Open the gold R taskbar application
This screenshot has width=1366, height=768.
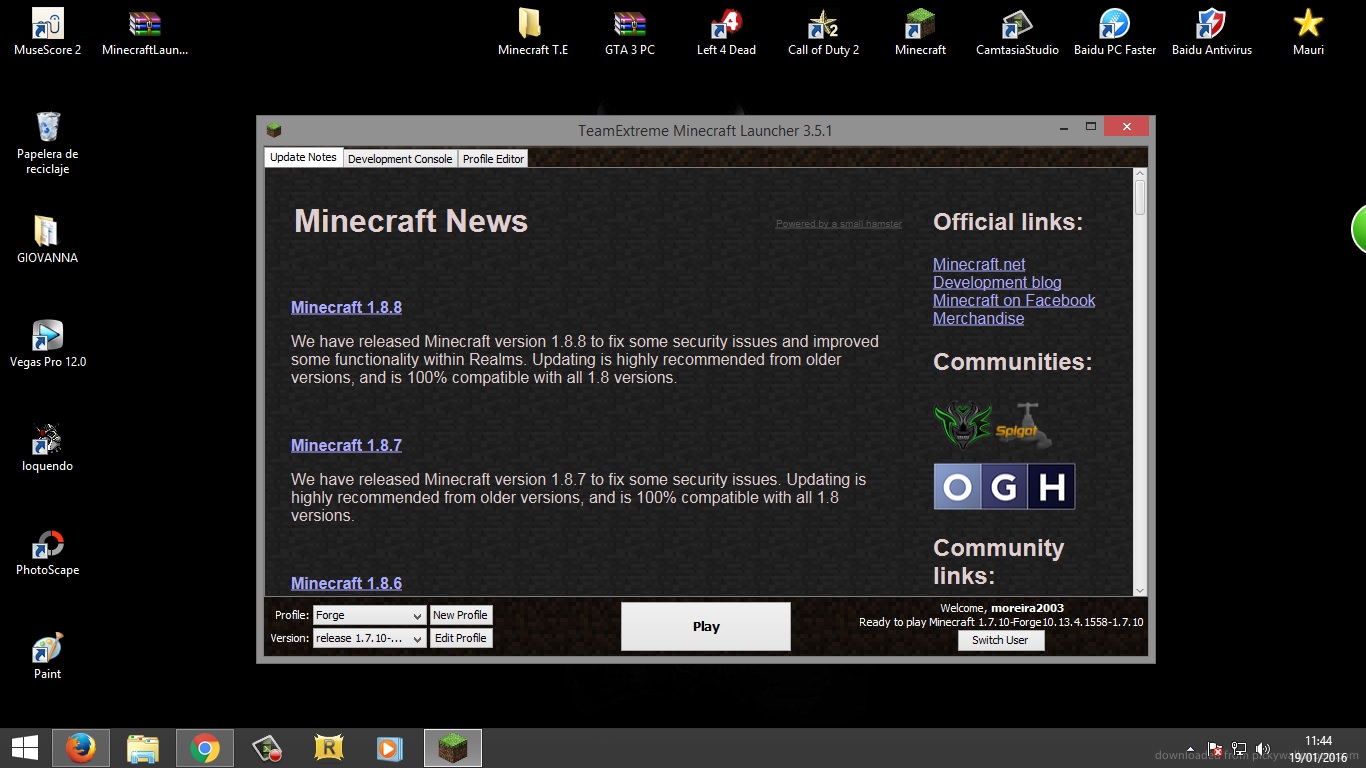click(329, 748)
